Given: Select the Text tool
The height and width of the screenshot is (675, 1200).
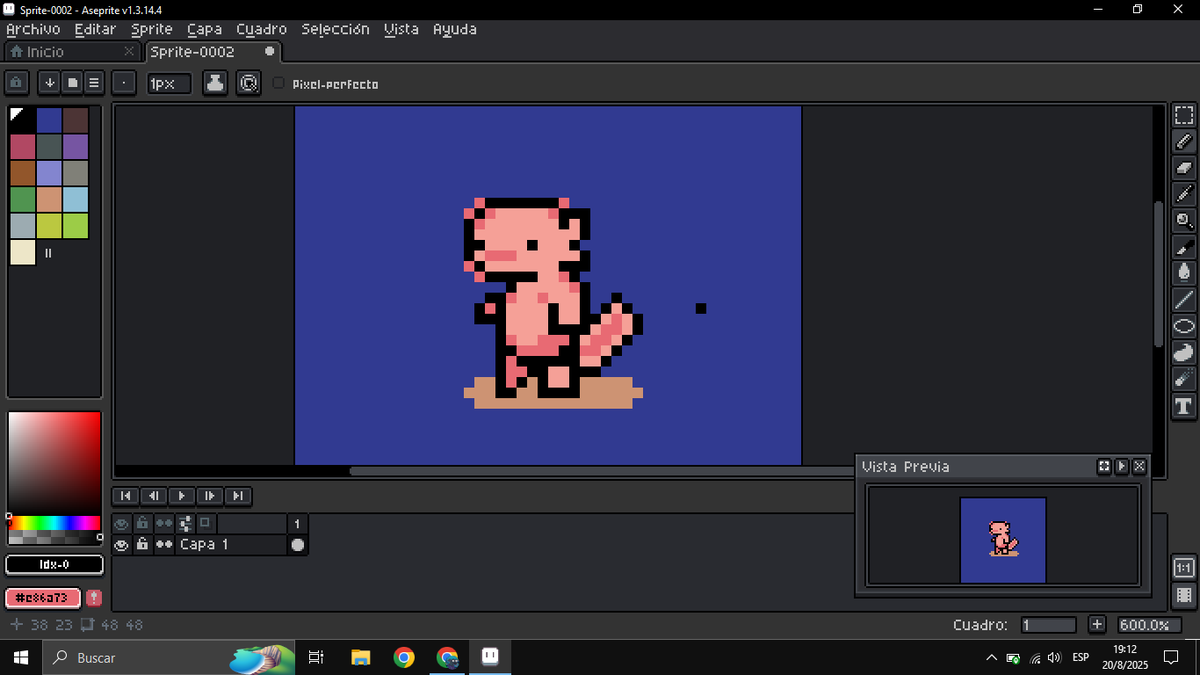Looking at the screenshot, I should 1184,405.
